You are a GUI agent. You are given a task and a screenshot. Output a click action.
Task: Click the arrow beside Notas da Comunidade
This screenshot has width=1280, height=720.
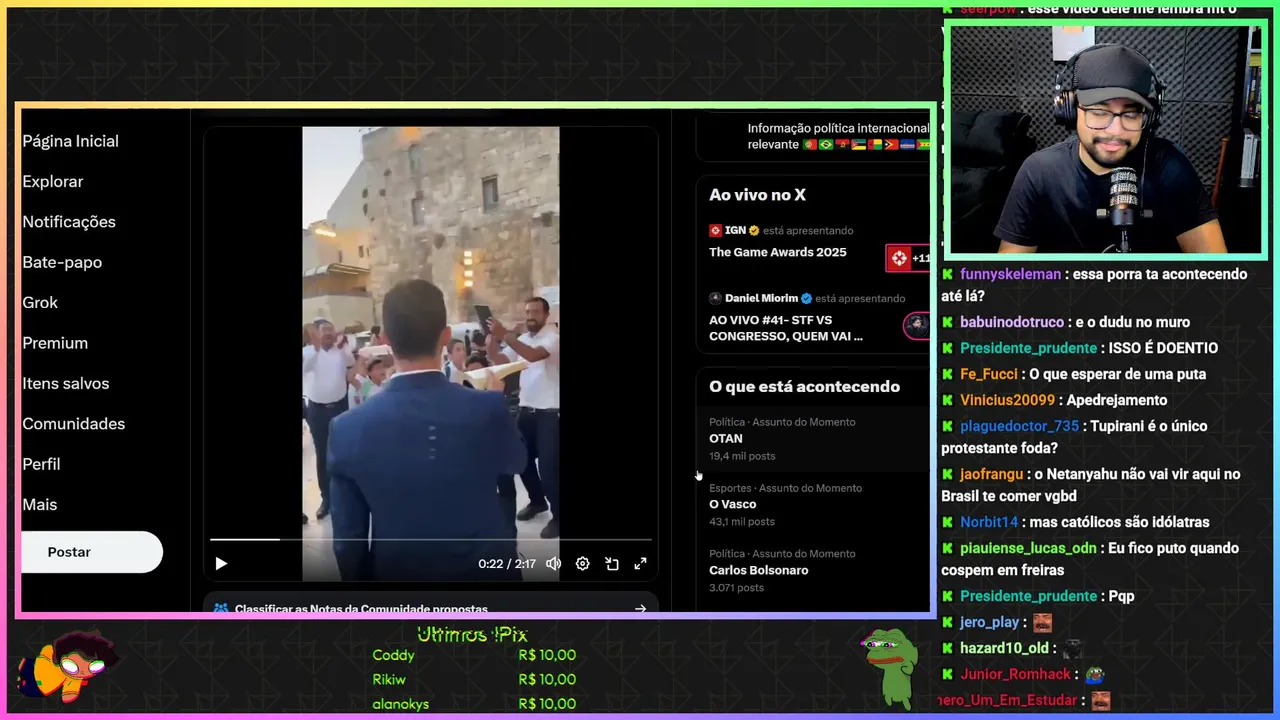(640, 608)
